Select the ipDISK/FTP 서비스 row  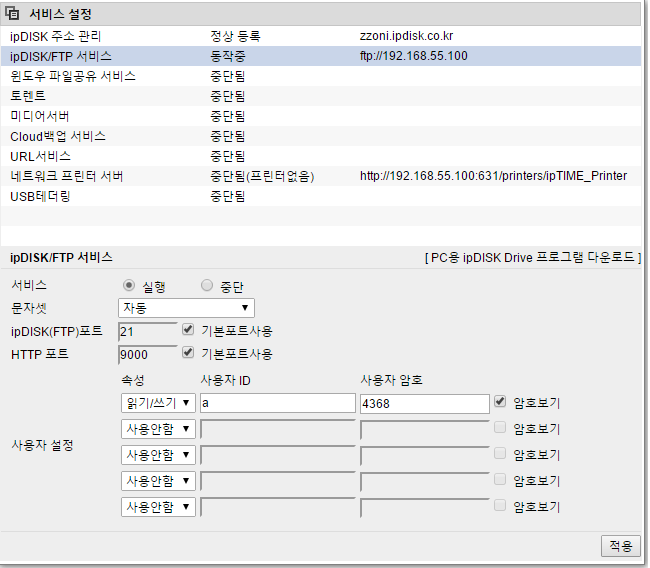pos(321,56)
